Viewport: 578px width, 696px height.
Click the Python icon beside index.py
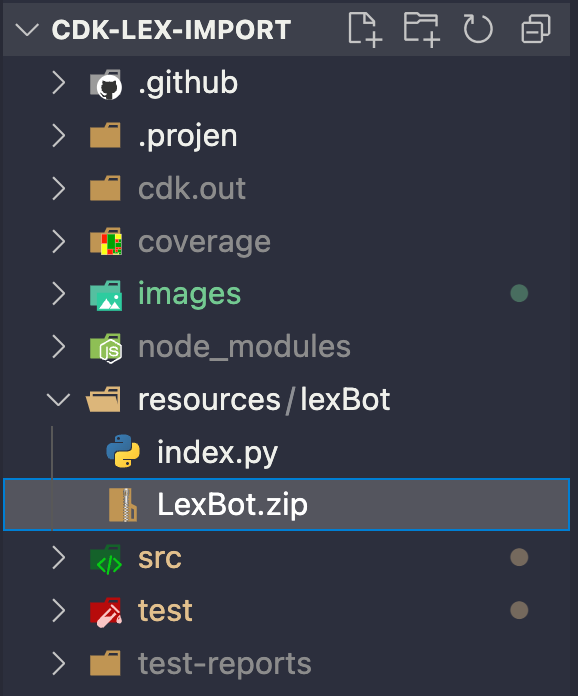tap(123, 451)
